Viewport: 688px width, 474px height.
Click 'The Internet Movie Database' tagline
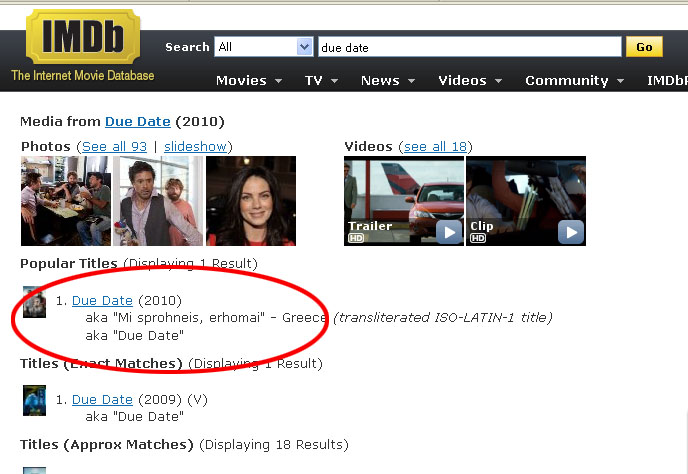click(x=83, y=75)
